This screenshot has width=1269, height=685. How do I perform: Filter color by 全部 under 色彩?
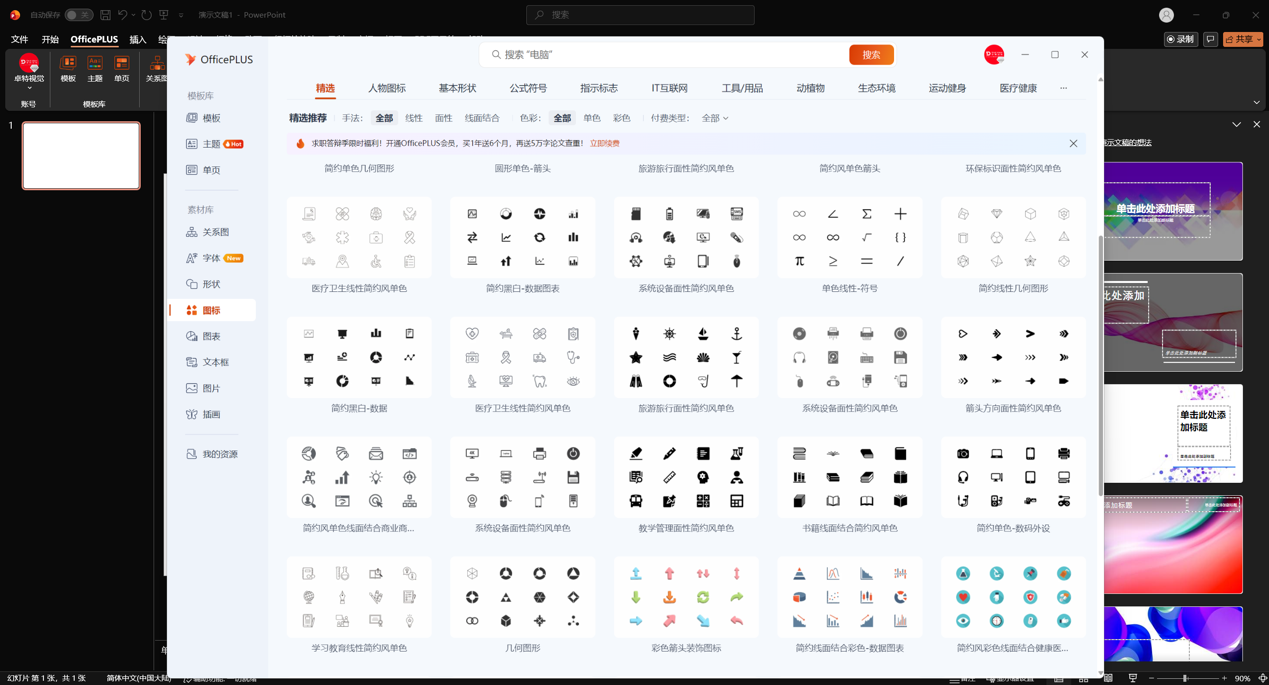pyautogui.click(x=562, y=118)
